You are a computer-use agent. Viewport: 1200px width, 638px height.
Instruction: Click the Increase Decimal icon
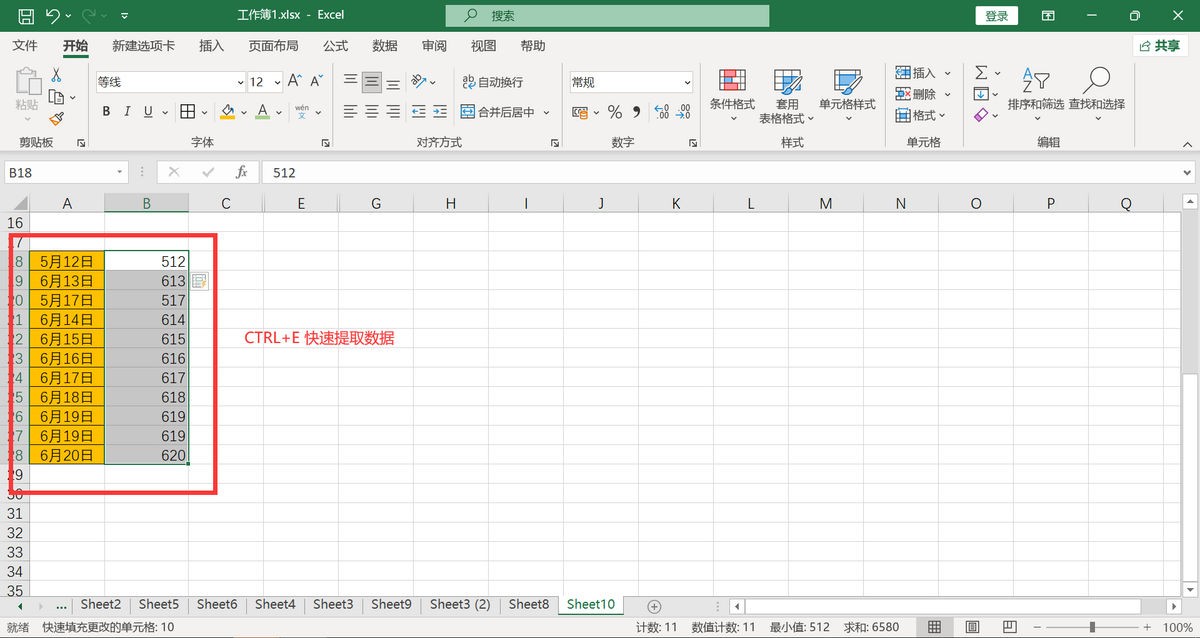click(661, 112)
